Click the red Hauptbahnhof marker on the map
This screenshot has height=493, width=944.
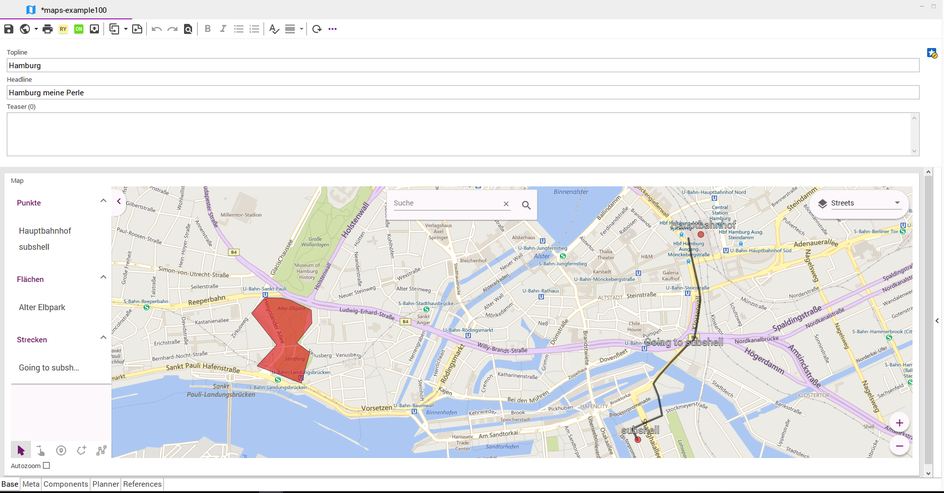(700, 234)
